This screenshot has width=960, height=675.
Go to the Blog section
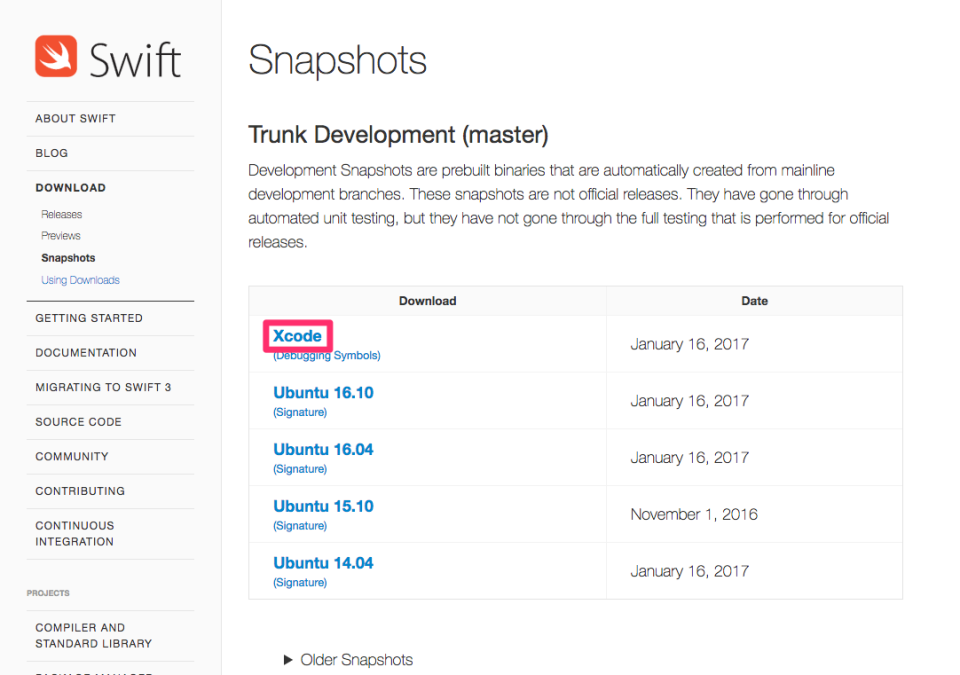coord(52,153)
